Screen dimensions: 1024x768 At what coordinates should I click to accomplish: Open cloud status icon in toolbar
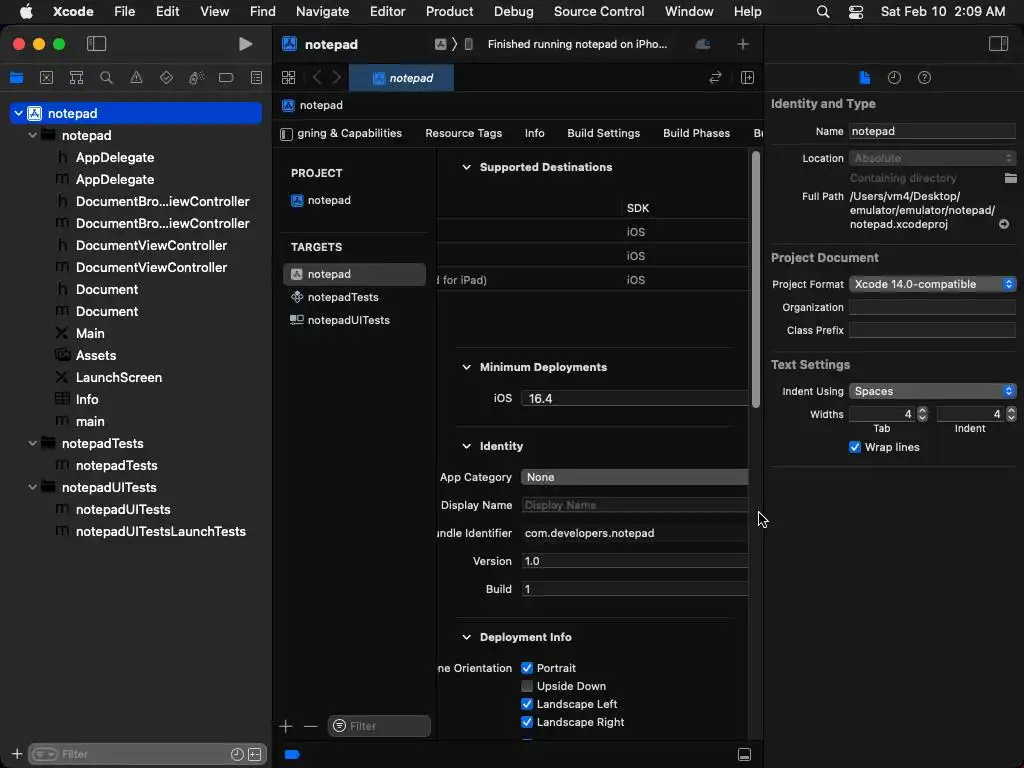(703, 44)
